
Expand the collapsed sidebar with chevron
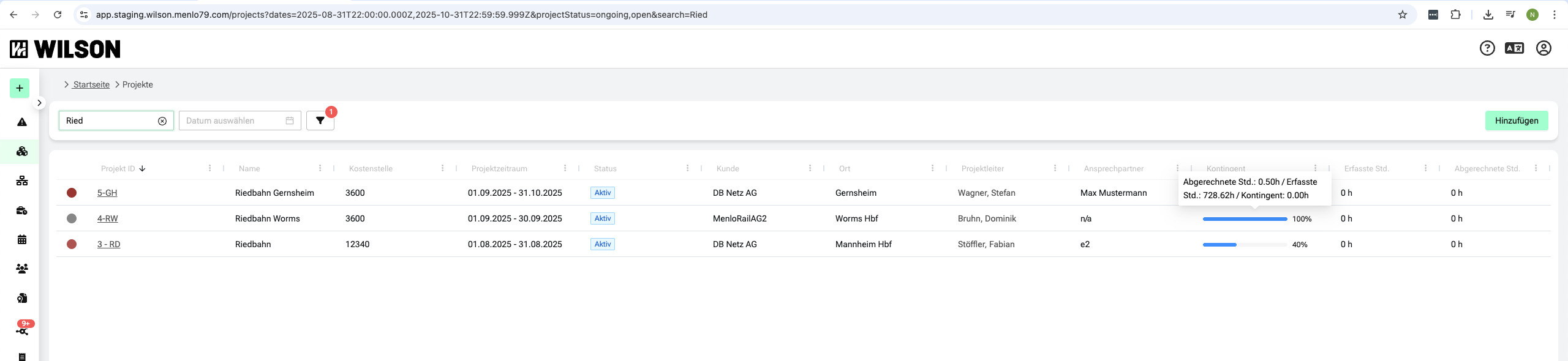point(39,103)
